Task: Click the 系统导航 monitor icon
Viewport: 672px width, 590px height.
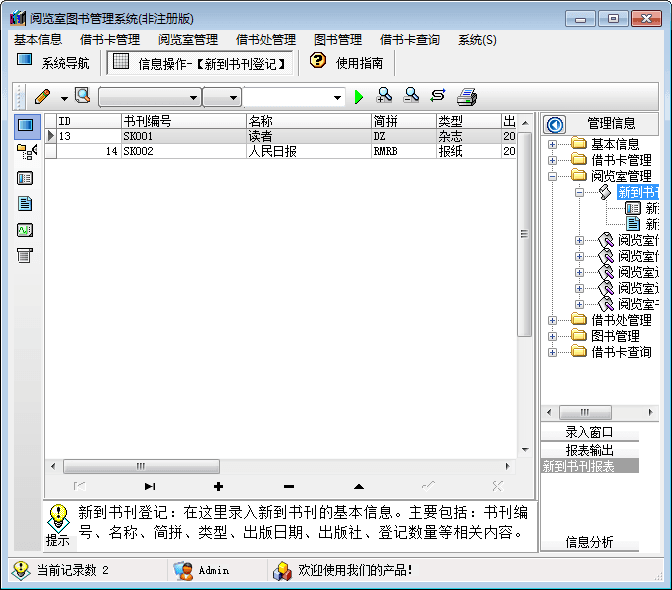Action: (24, 59)
